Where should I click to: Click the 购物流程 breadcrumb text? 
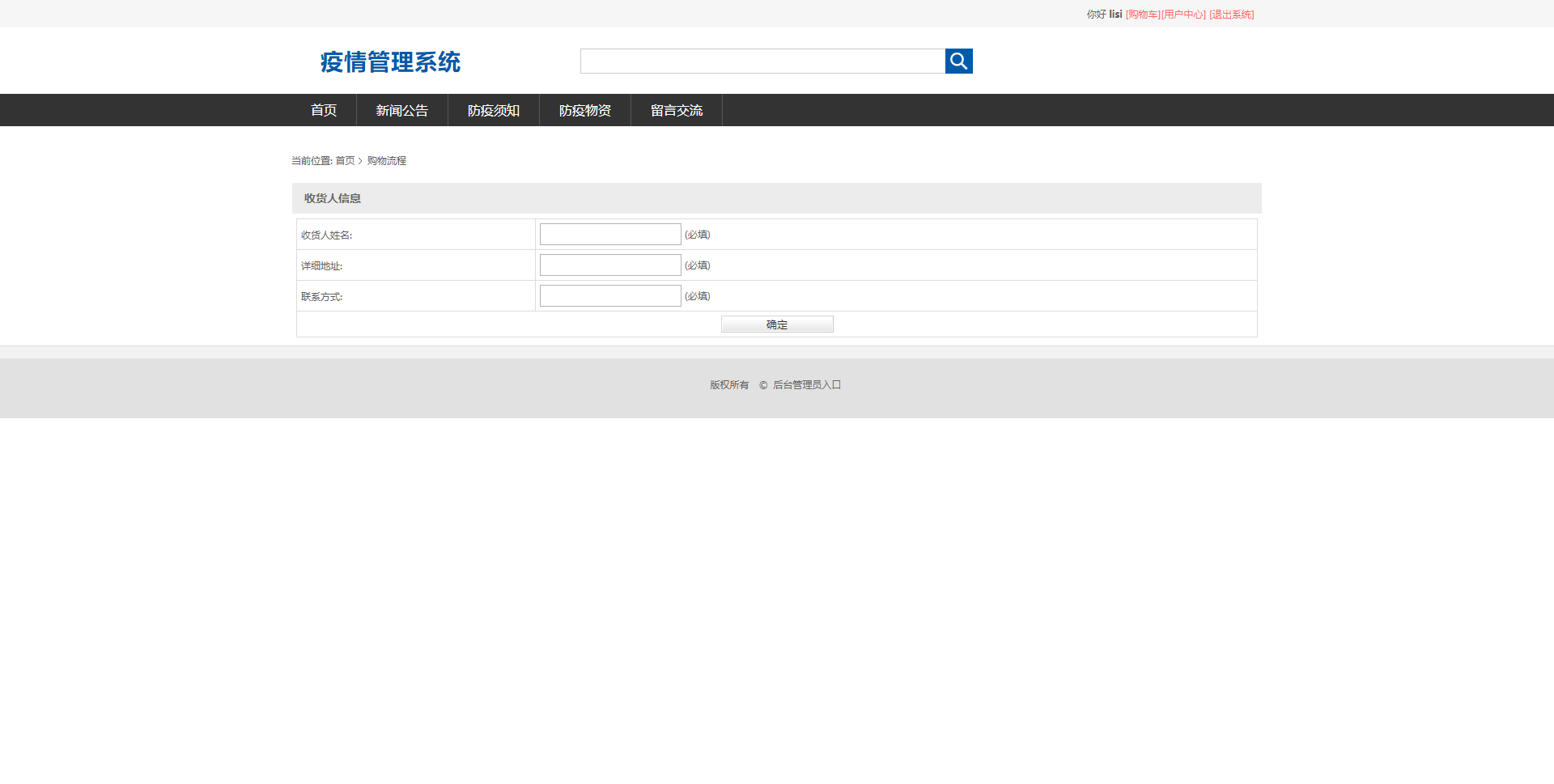(x=387, y=161)
